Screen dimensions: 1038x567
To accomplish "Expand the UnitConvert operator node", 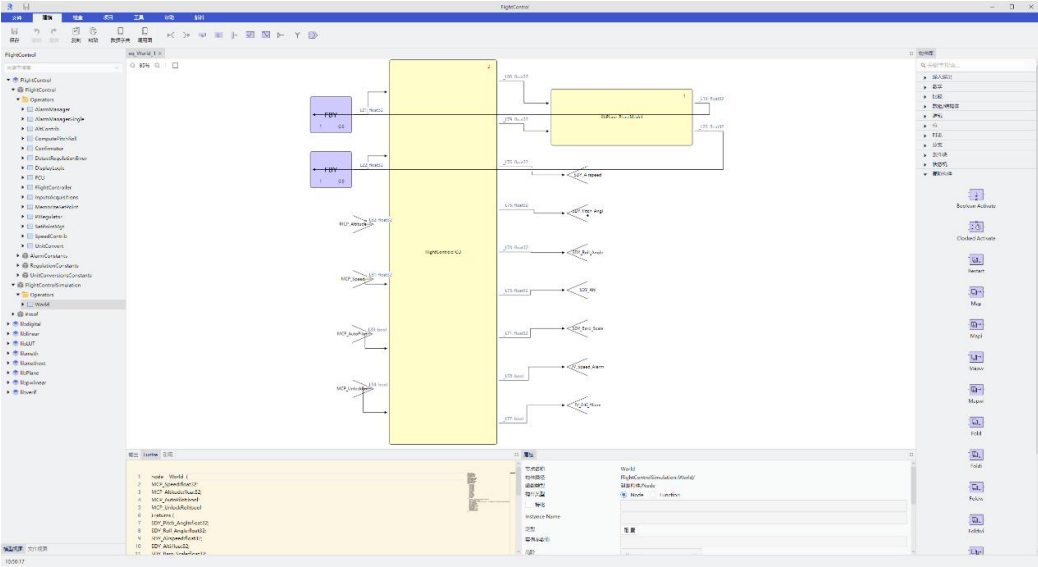I will click(x=23, y=245).
